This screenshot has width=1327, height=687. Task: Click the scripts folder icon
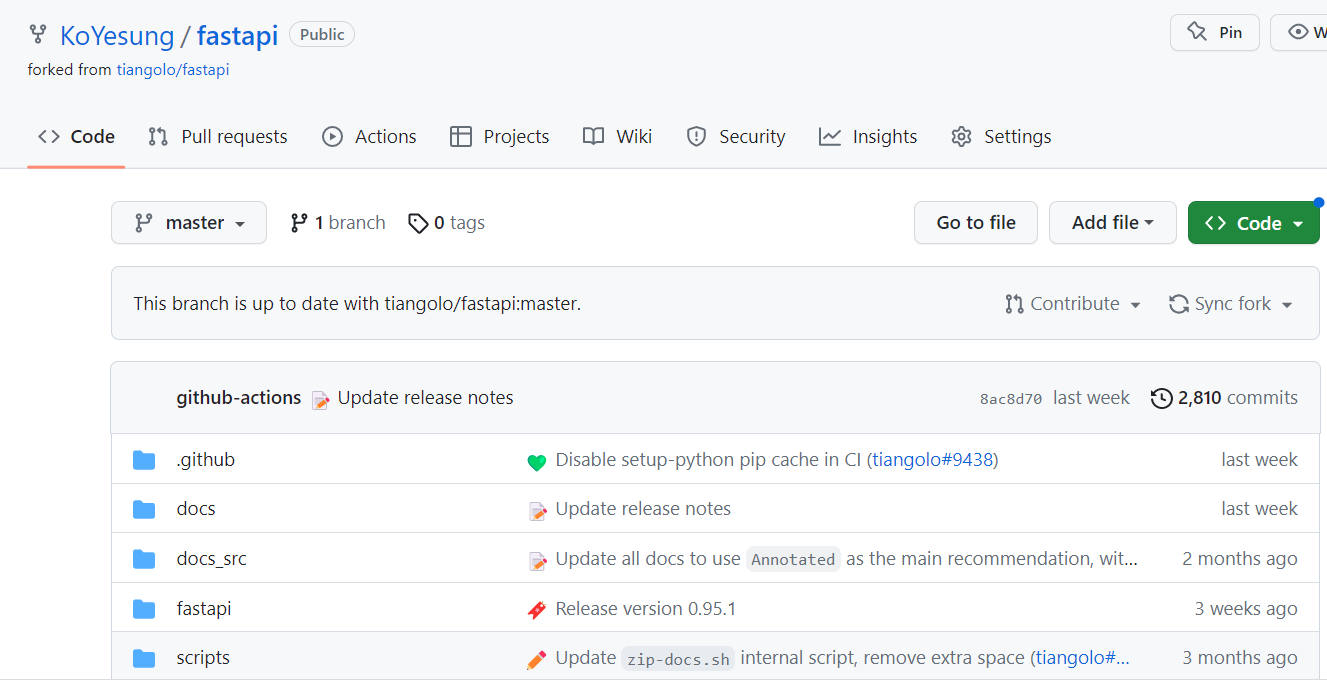[144, 658]
